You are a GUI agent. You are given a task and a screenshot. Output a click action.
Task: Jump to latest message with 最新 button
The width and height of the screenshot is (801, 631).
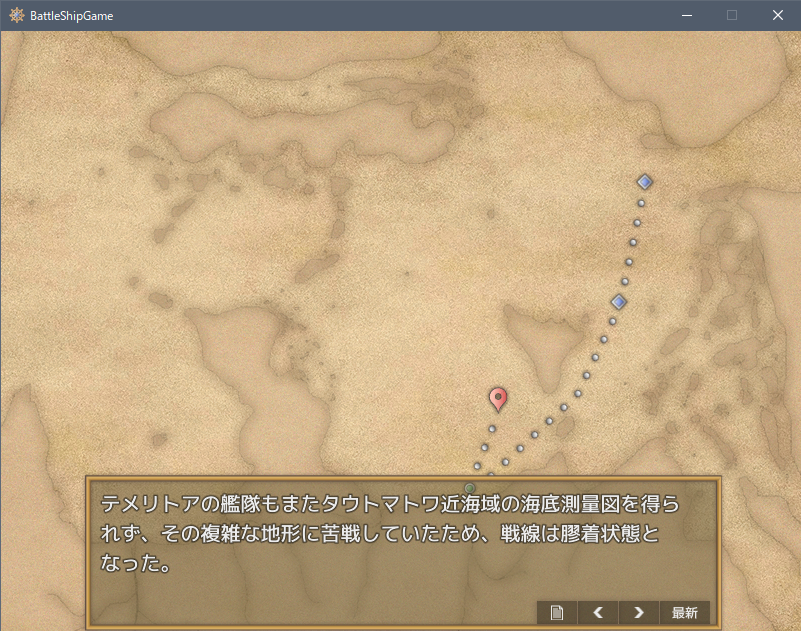[685, 612]
